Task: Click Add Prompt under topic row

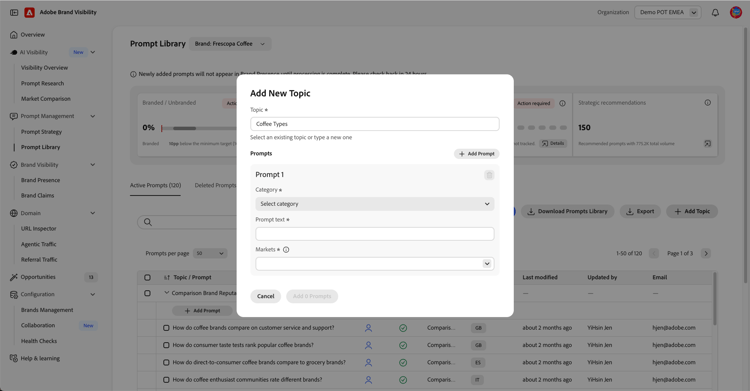Action: click(202, 311)
